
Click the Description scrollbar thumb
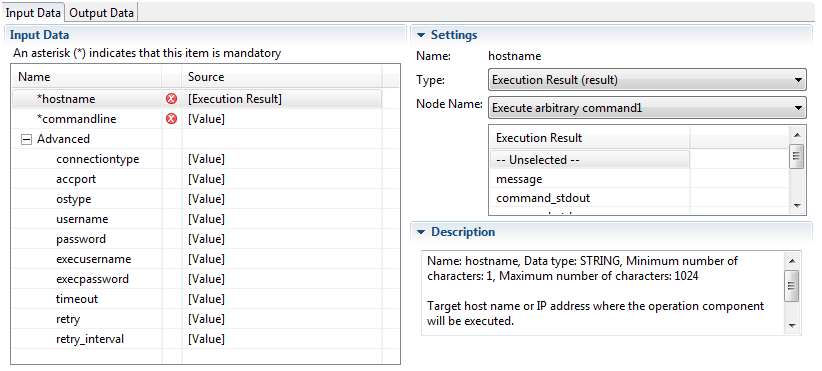click(x=792, y=286)
